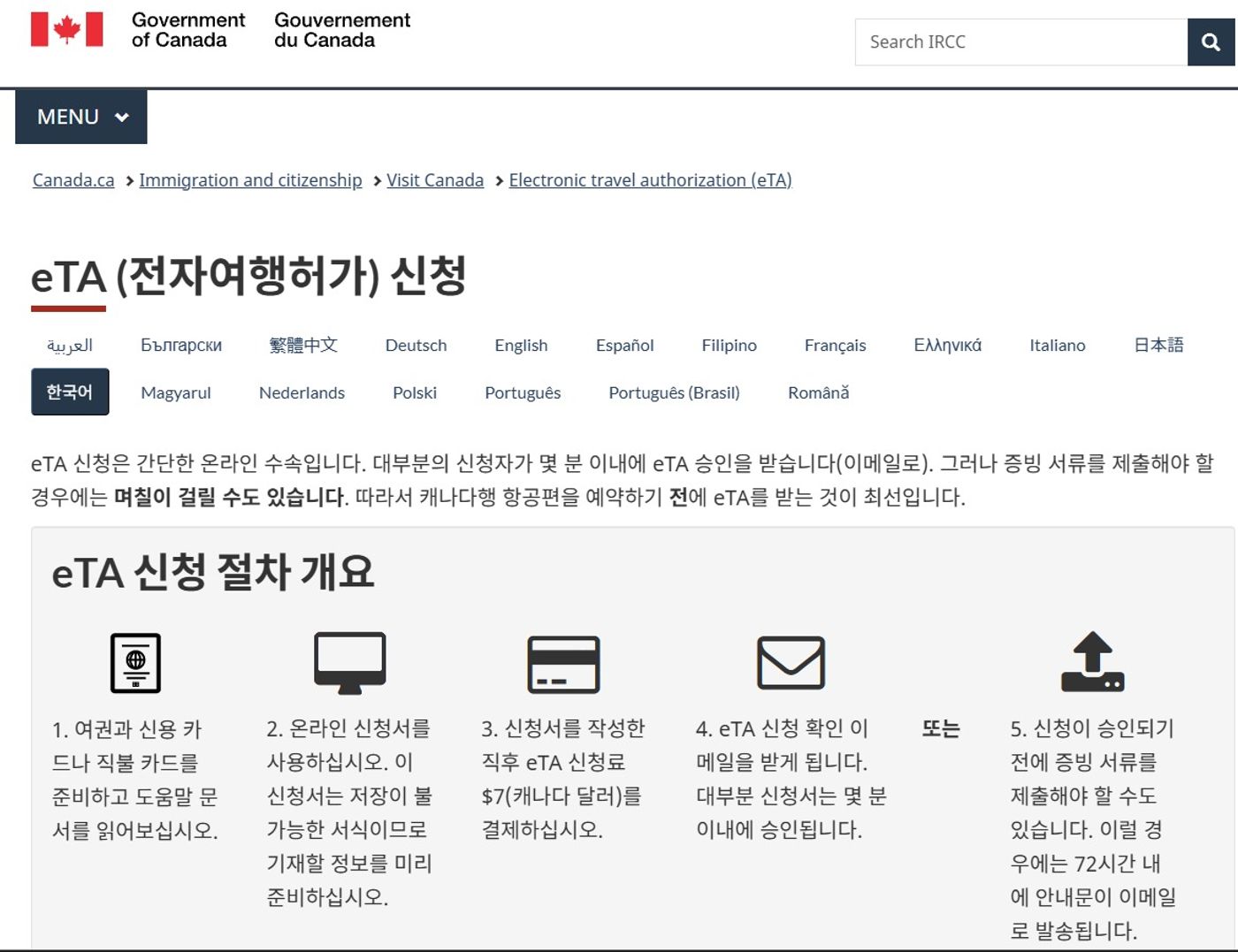This screenshot has width=1238, height=952.
Task: Switch to the Nederlands language tab
Action: pos(302,392)
